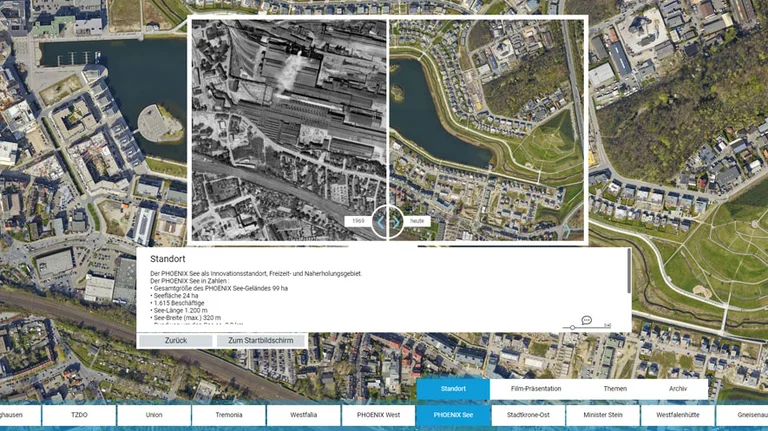Go back with the Zurück button
The image size is (768, 431).
(175, 340)
